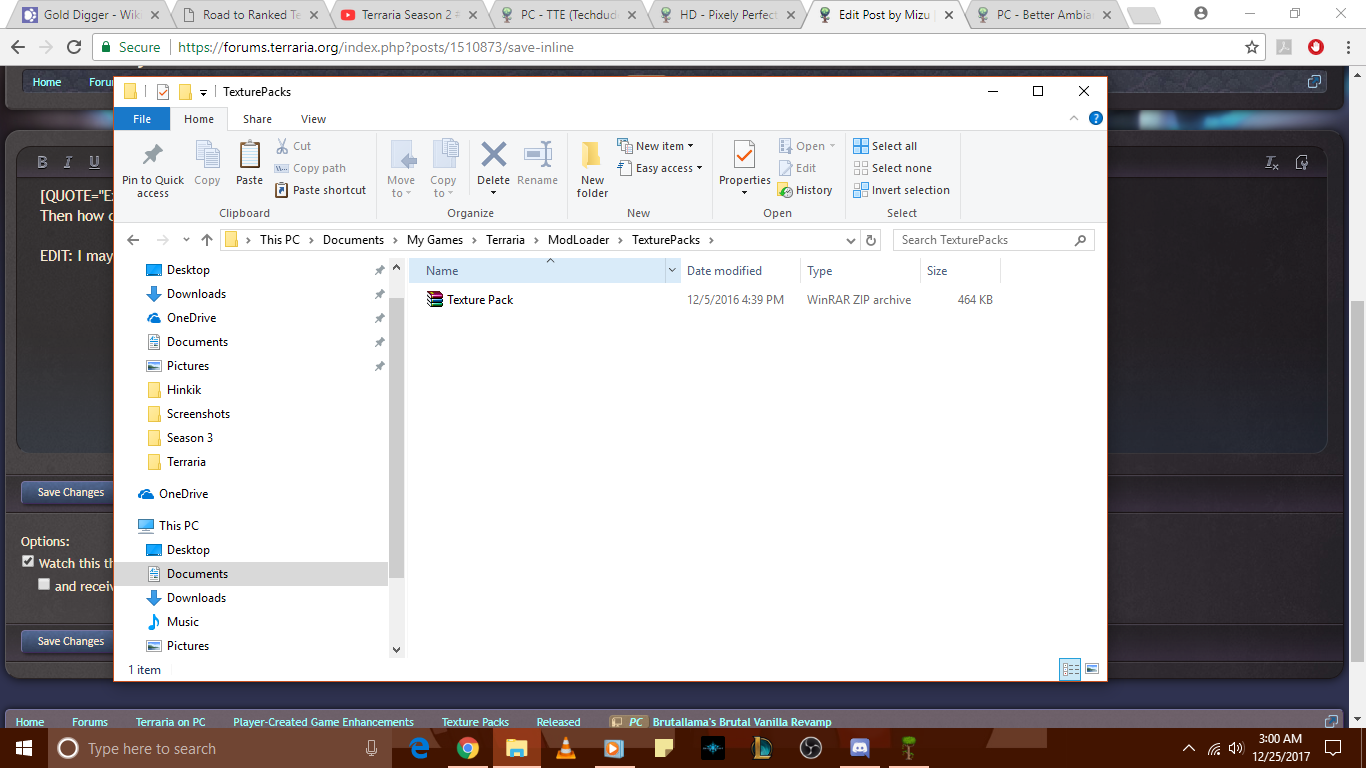
Task: Select Terraria folder in sidebar
Action: (x=186, y=462)
